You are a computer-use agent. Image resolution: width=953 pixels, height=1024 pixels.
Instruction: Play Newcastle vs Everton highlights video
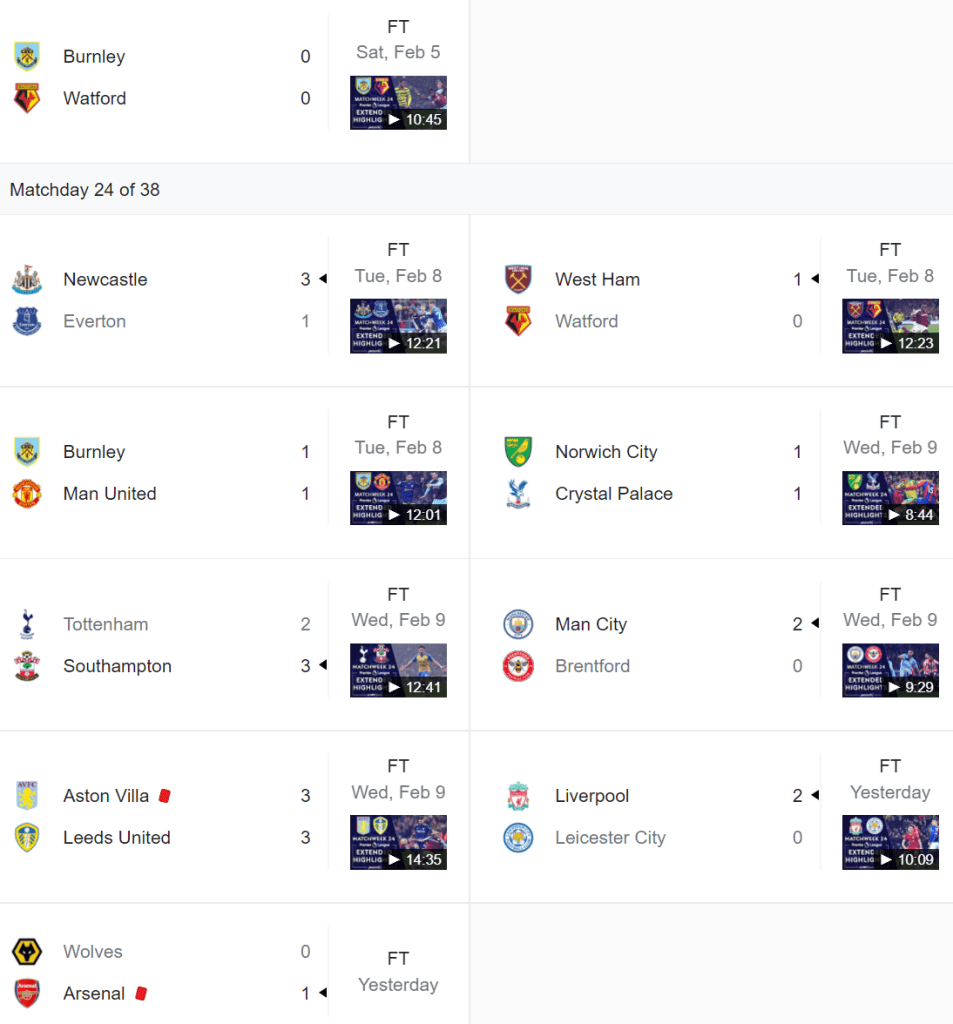[398, 326]
